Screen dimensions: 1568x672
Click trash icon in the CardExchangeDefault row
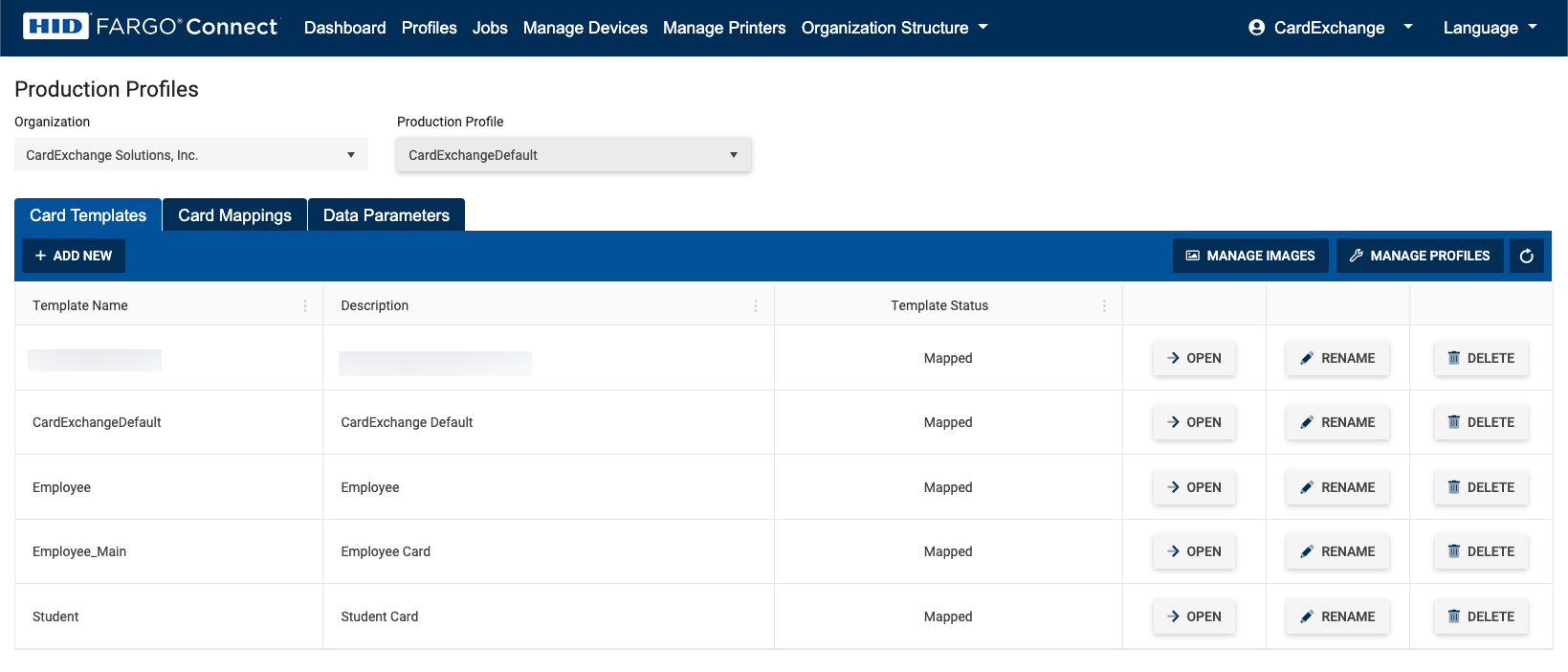click(1454, 422)
